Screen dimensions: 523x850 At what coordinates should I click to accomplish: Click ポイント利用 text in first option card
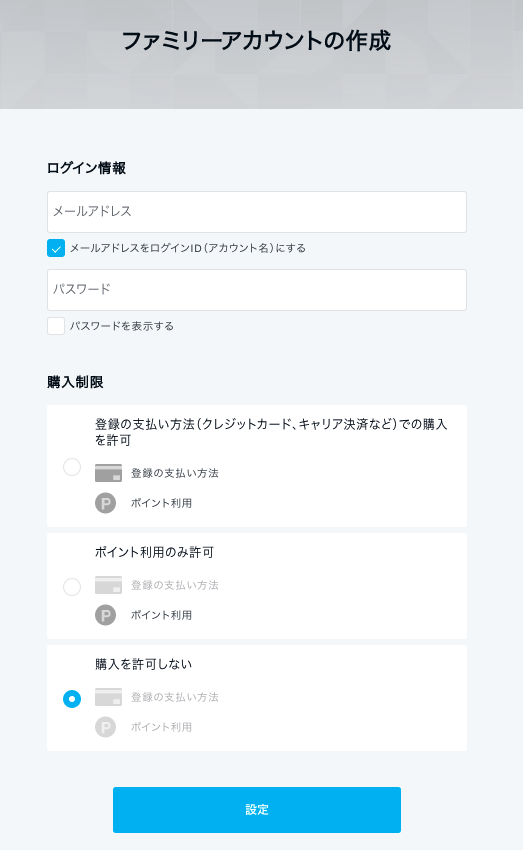click(162, 503)
